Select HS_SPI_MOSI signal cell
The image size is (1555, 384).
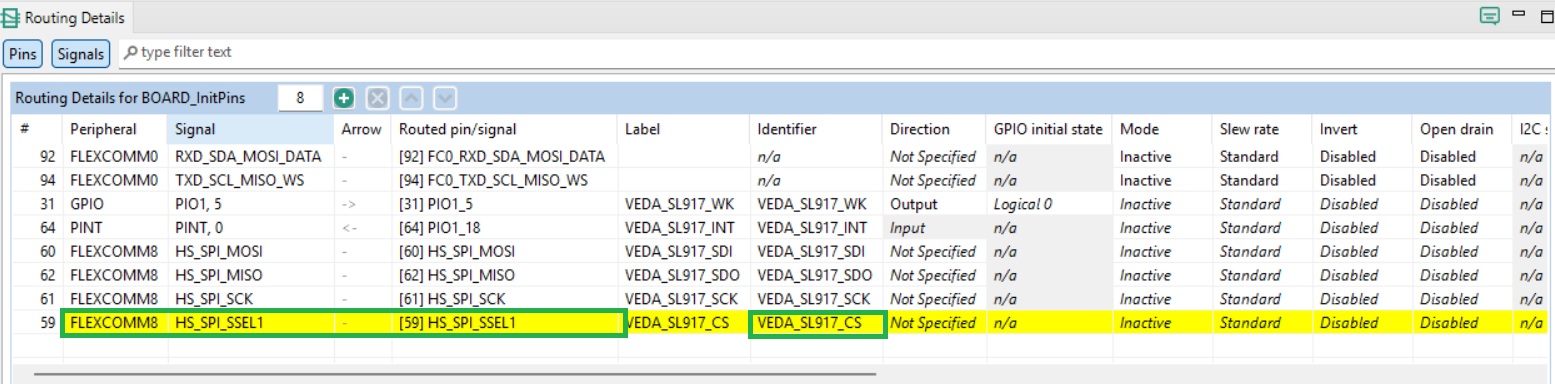coord(250,252)
